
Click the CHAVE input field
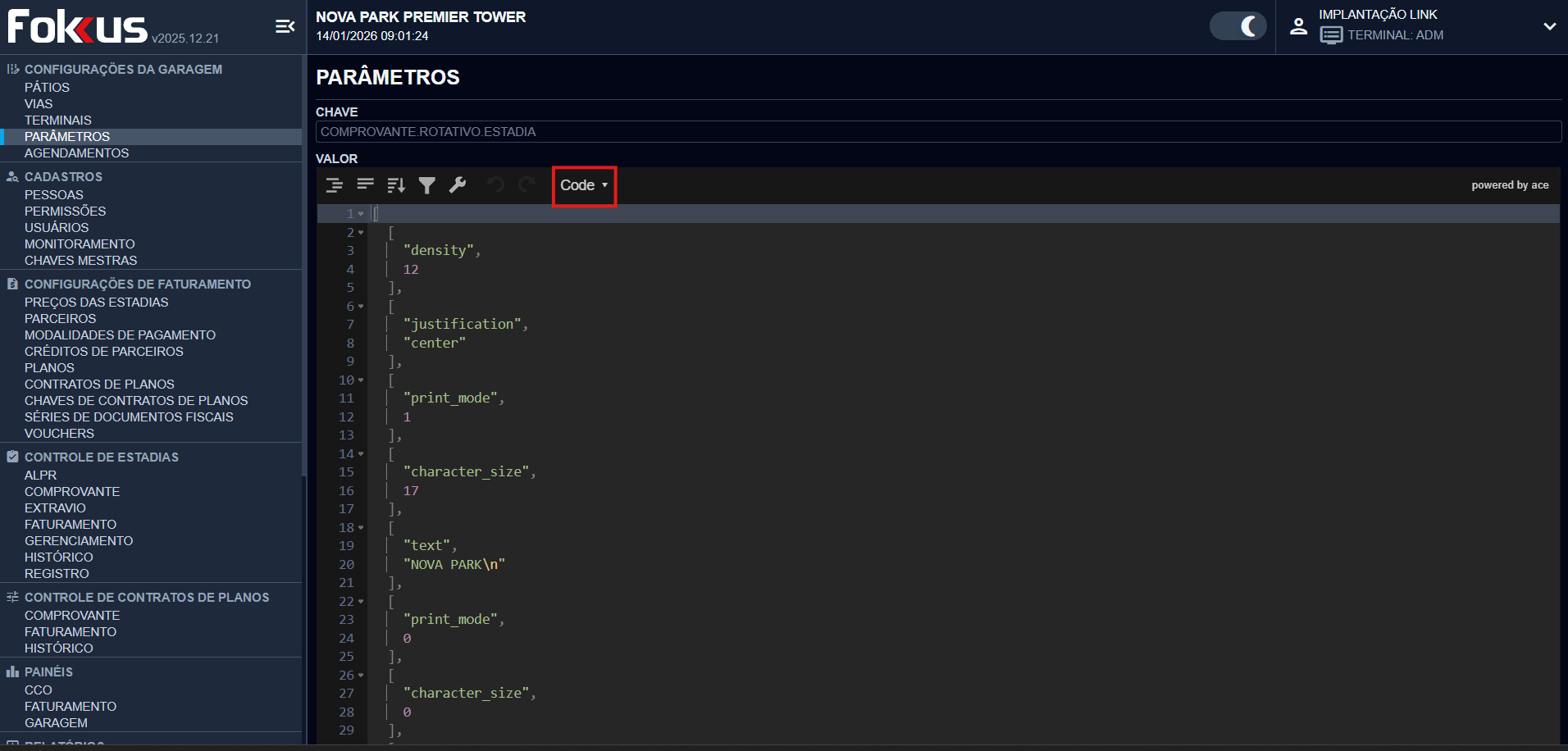click(x=937, y=132)
